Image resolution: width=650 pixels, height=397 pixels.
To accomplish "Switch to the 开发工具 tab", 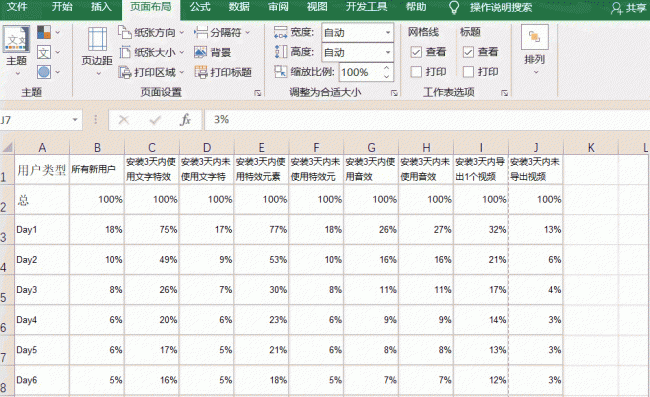I will [x=367, y=7].
